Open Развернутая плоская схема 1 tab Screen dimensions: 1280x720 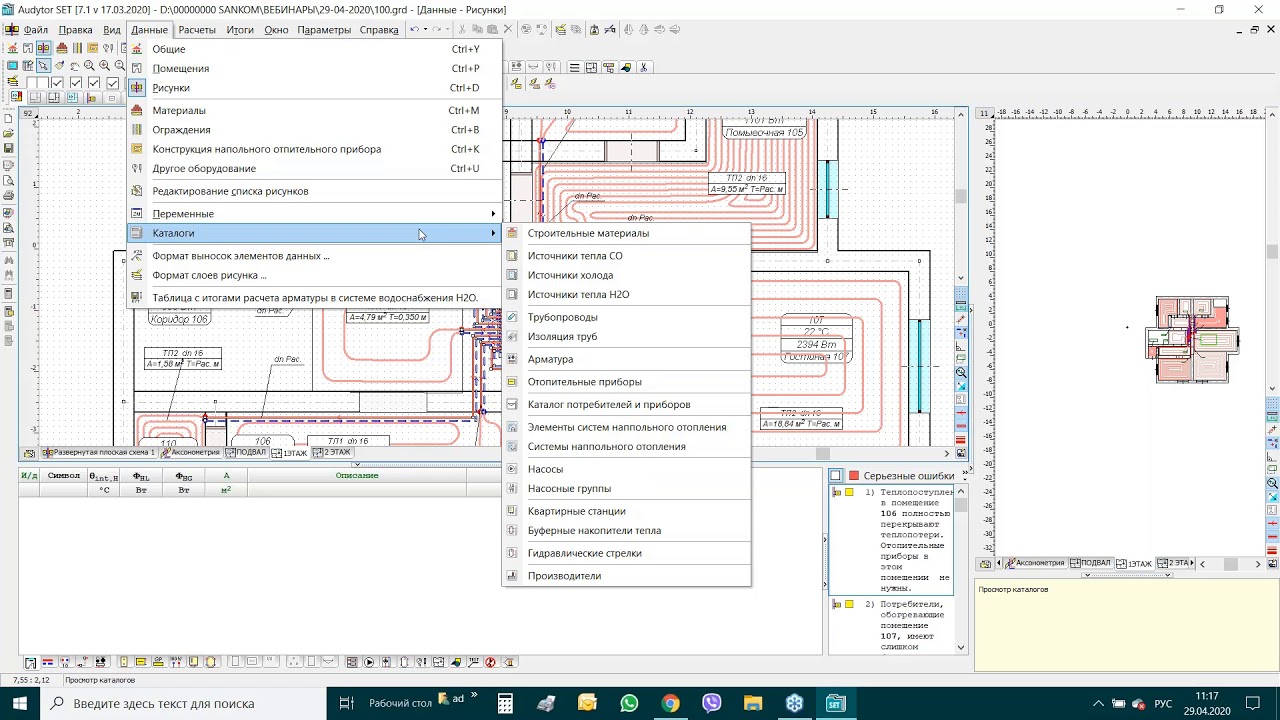[99, 453]
